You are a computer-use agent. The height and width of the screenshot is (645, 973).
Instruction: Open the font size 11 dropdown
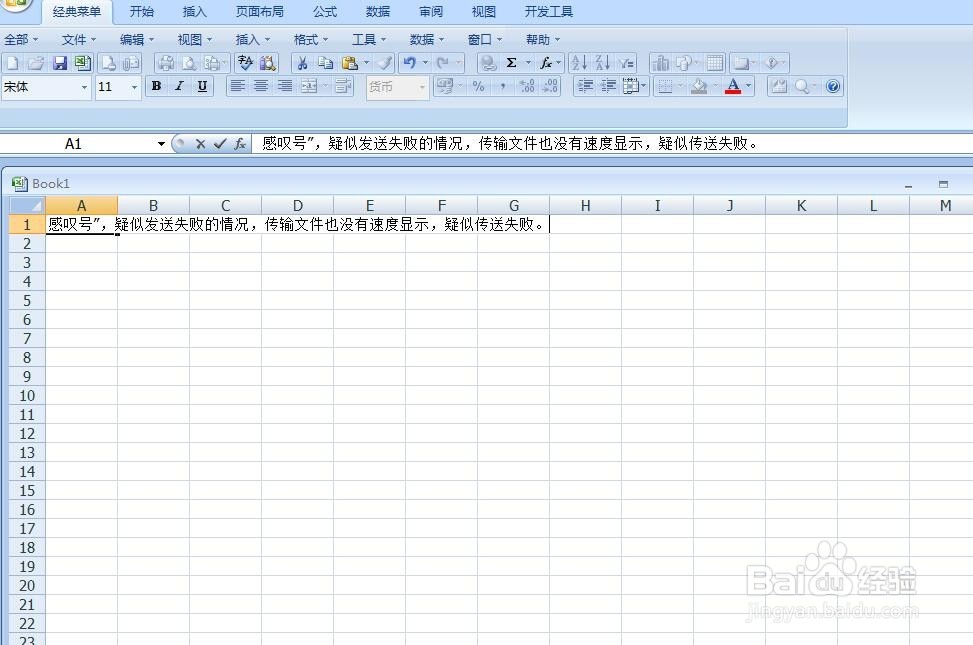click(x=132, y=87)
